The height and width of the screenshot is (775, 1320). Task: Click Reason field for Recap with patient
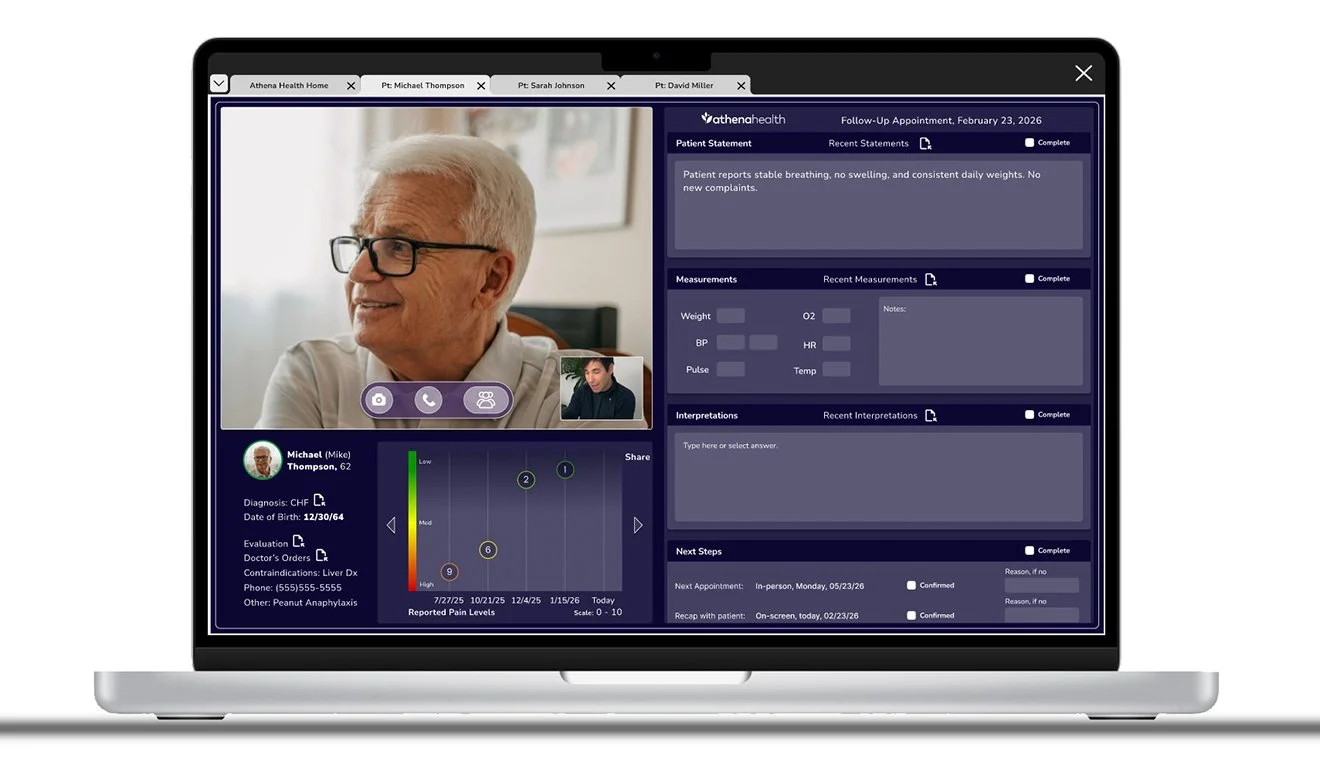click(1041, 614)
